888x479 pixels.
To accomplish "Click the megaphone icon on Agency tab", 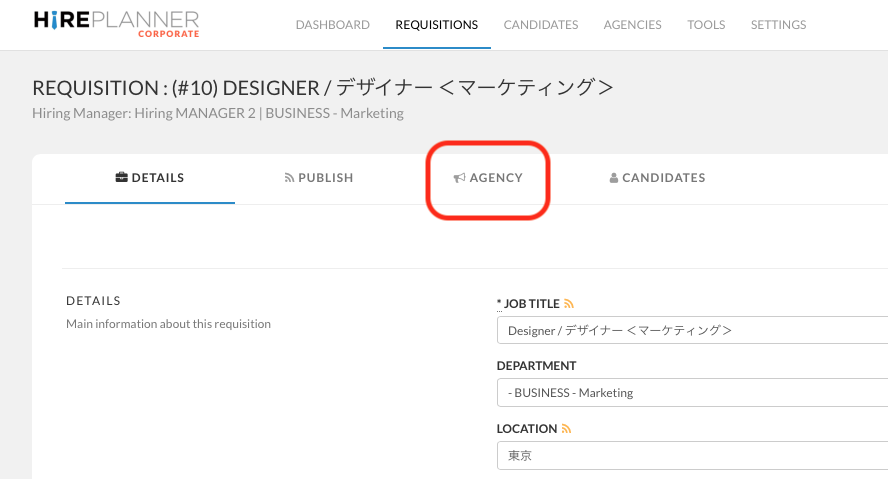I will point(459,178).
